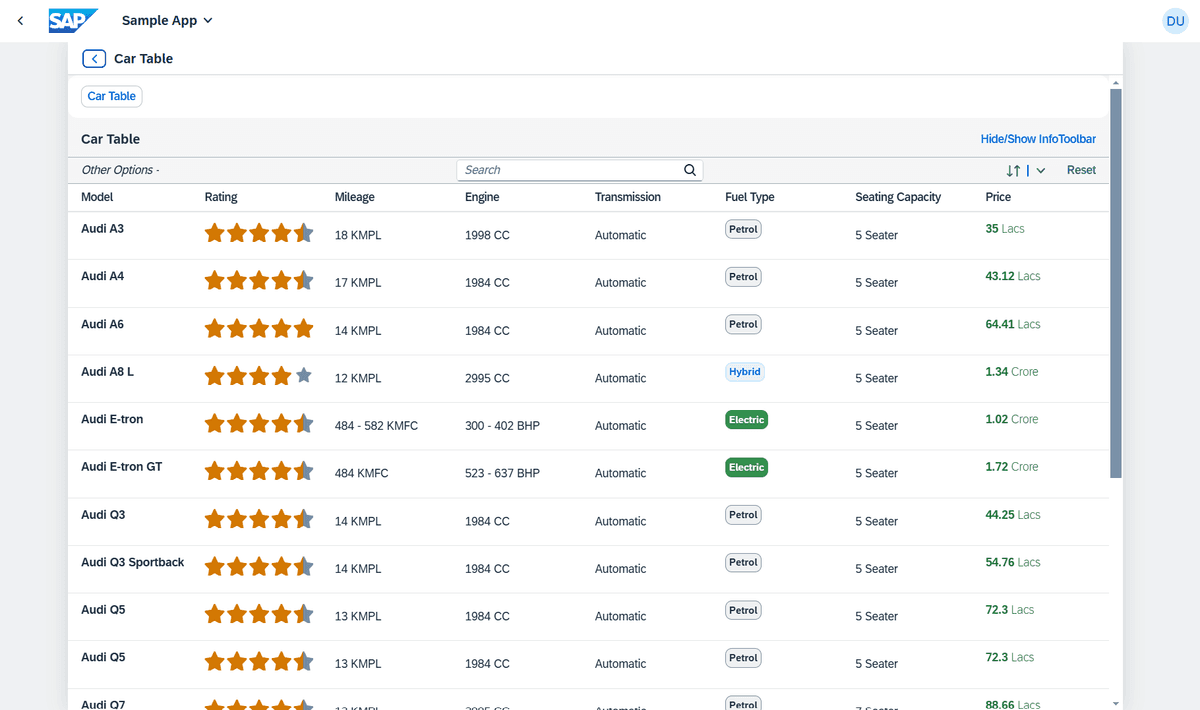The height and width of the screenshot is (710, 1200).
Task: Select the Audi A6 model name
Action: click(102, 324)
